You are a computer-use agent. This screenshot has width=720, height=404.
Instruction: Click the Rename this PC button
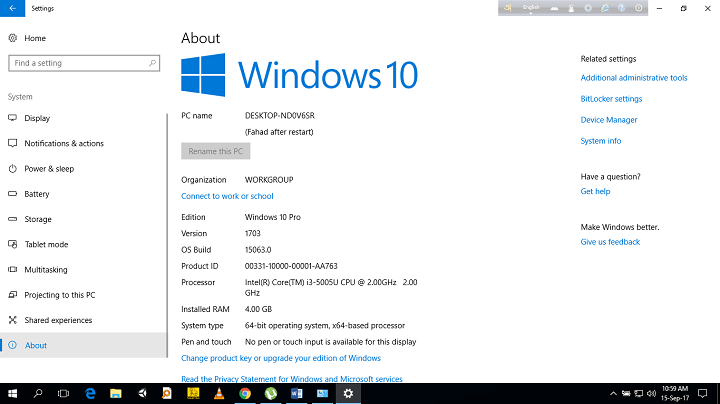(x=215, y=151)
